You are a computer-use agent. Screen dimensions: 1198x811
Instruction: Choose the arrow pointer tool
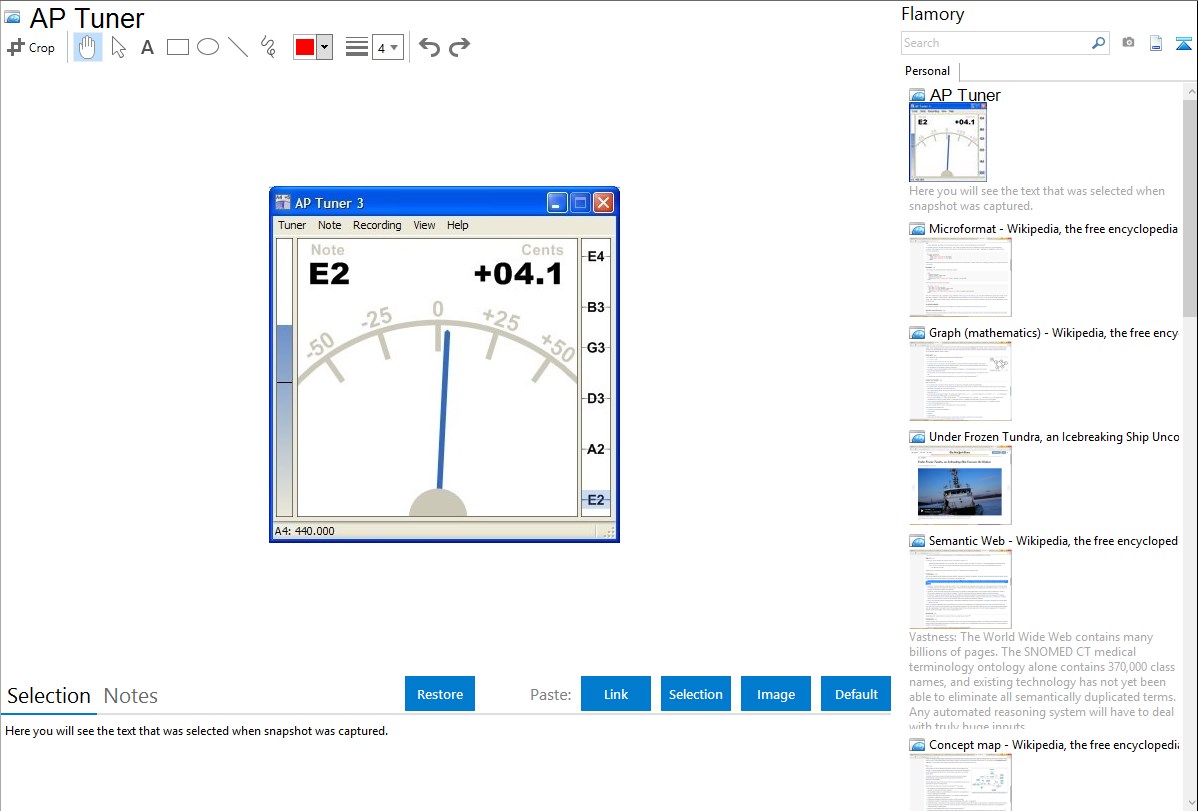(x=118, y=47)
